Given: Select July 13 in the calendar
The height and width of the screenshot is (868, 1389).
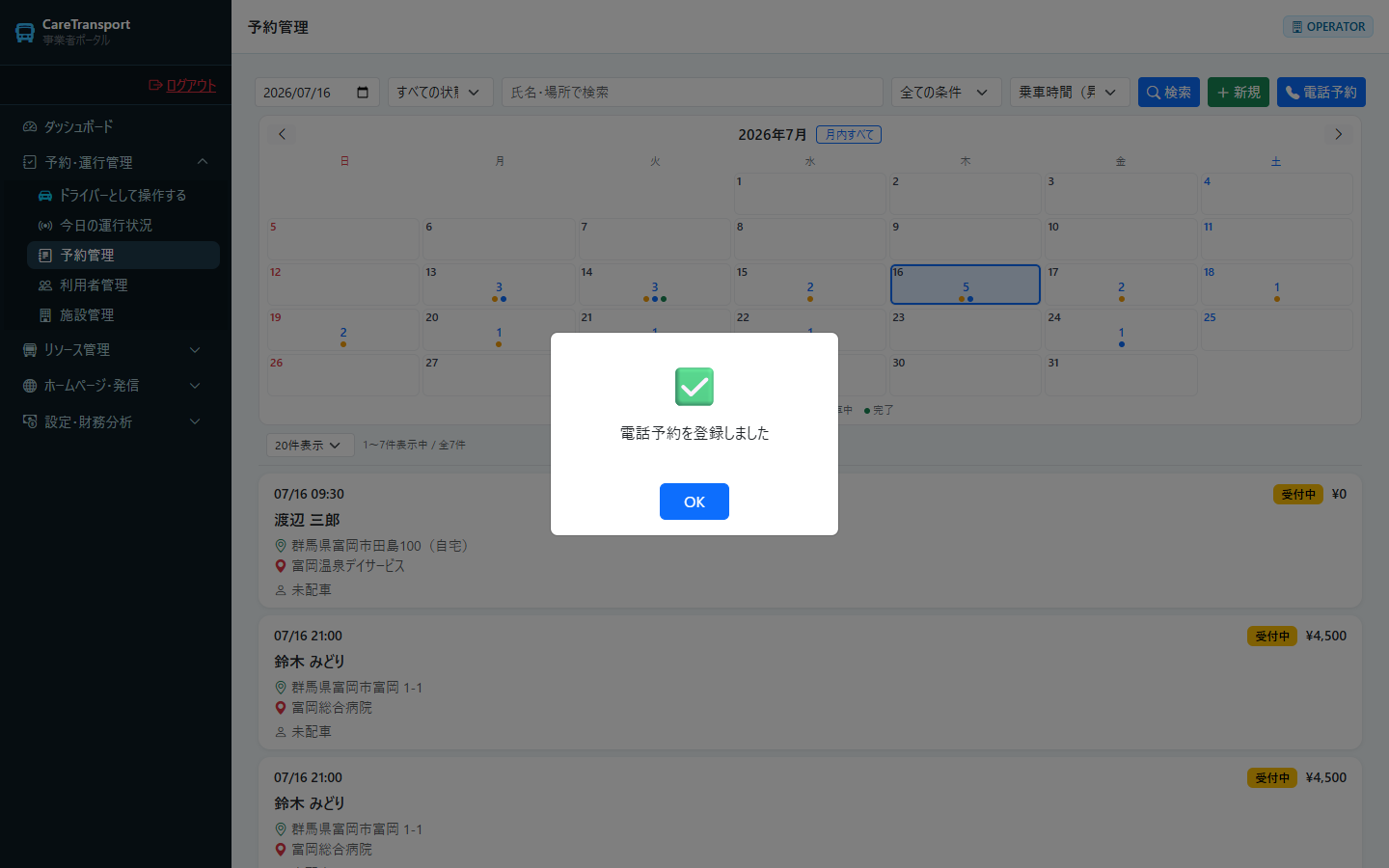Looking at the screenshot, I should click(x=499, y=285).
